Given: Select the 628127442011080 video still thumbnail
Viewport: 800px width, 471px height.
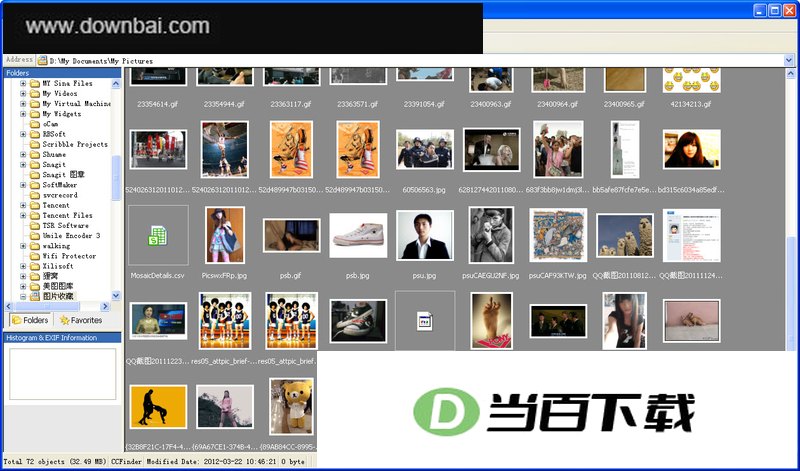Looking at the screenshot, I should coord(491,150).
